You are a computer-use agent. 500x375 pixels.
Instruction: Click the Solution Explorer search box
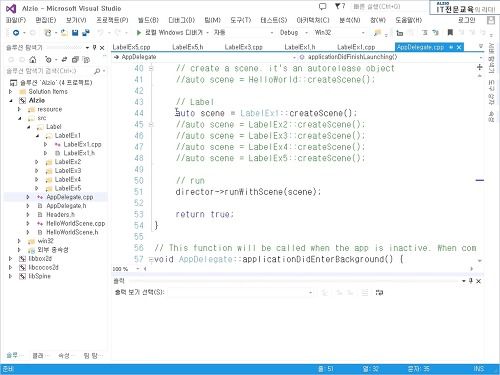(49, 71)
